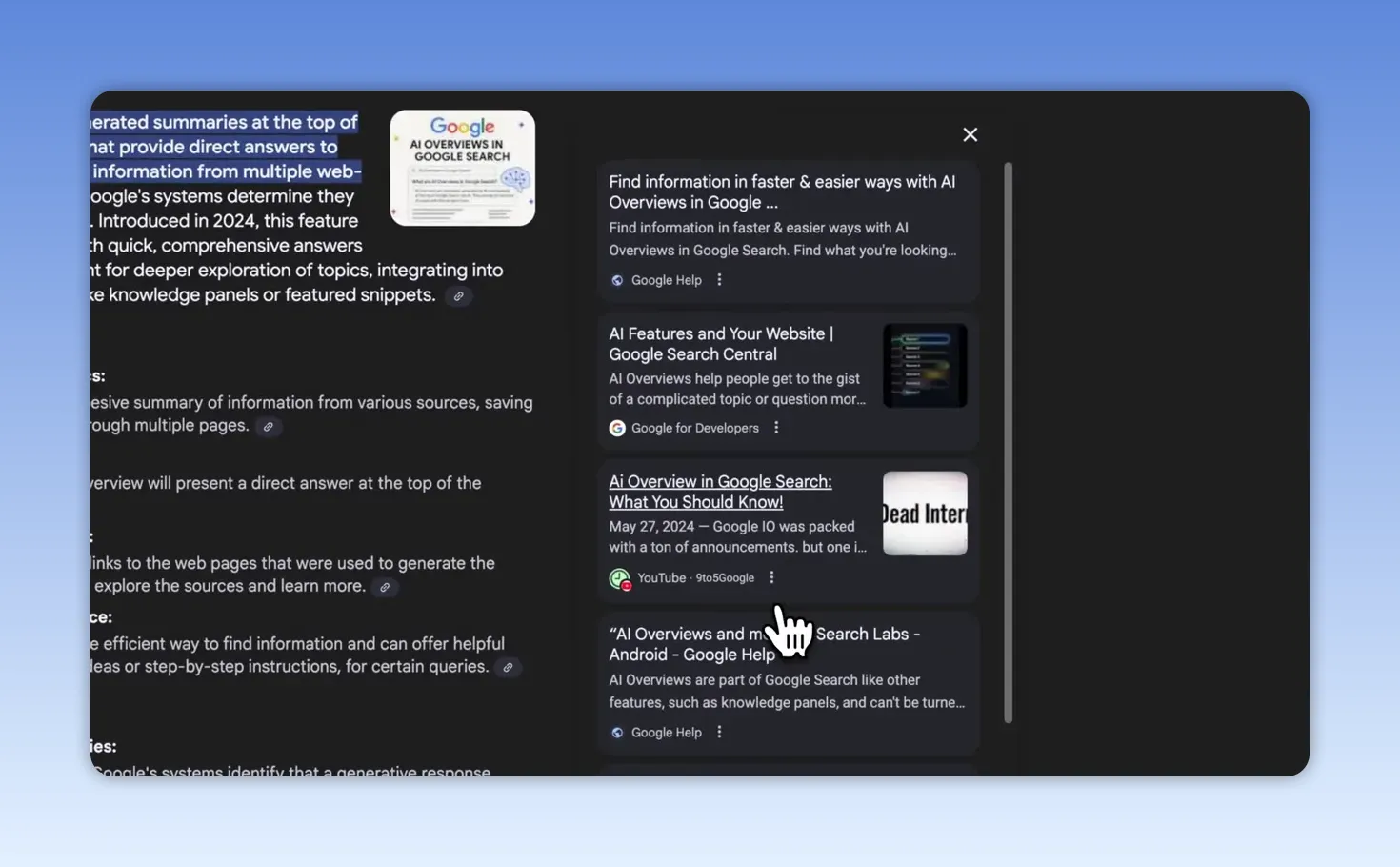Click the AI Features card dark thumbnail
This screenshot has height=867, width=1400.
pos(925,366)
